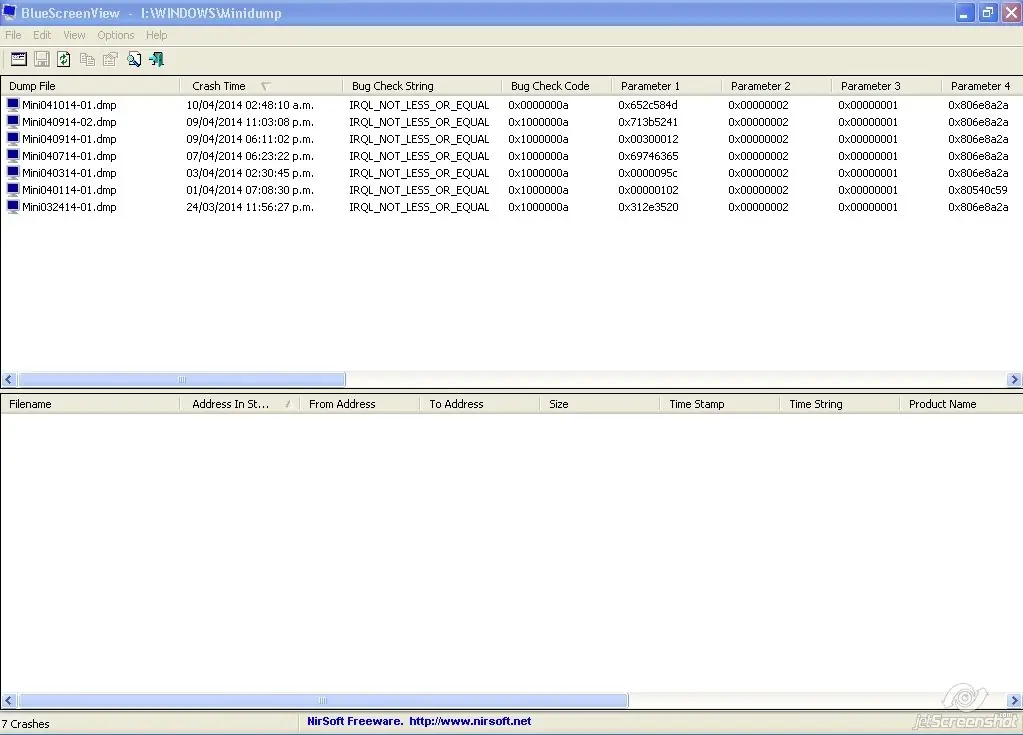
Task: Click Parameter 1 value 0x652c584d
Action: 648,105
